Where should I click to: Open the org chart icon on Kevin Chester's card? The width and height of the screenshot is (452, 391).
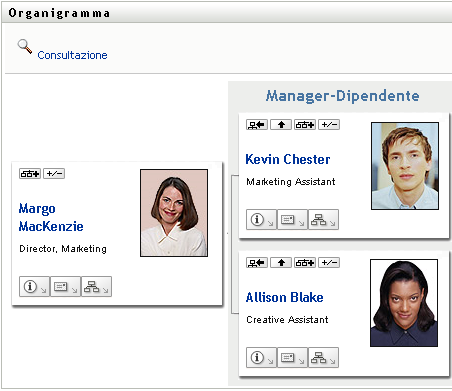[x=323, y=219]
